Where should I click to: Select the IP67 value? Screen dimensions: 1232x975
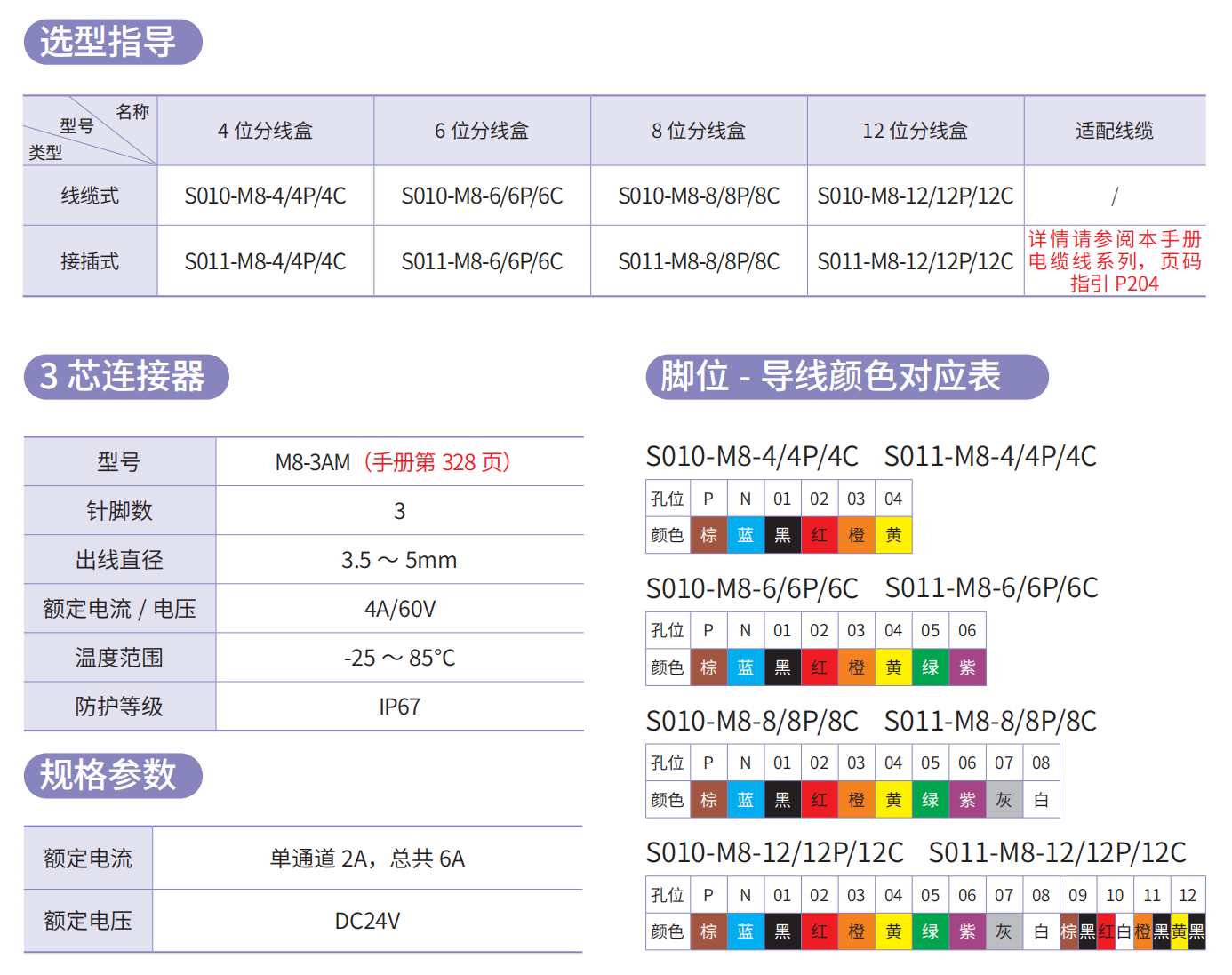tap(399, 707)
